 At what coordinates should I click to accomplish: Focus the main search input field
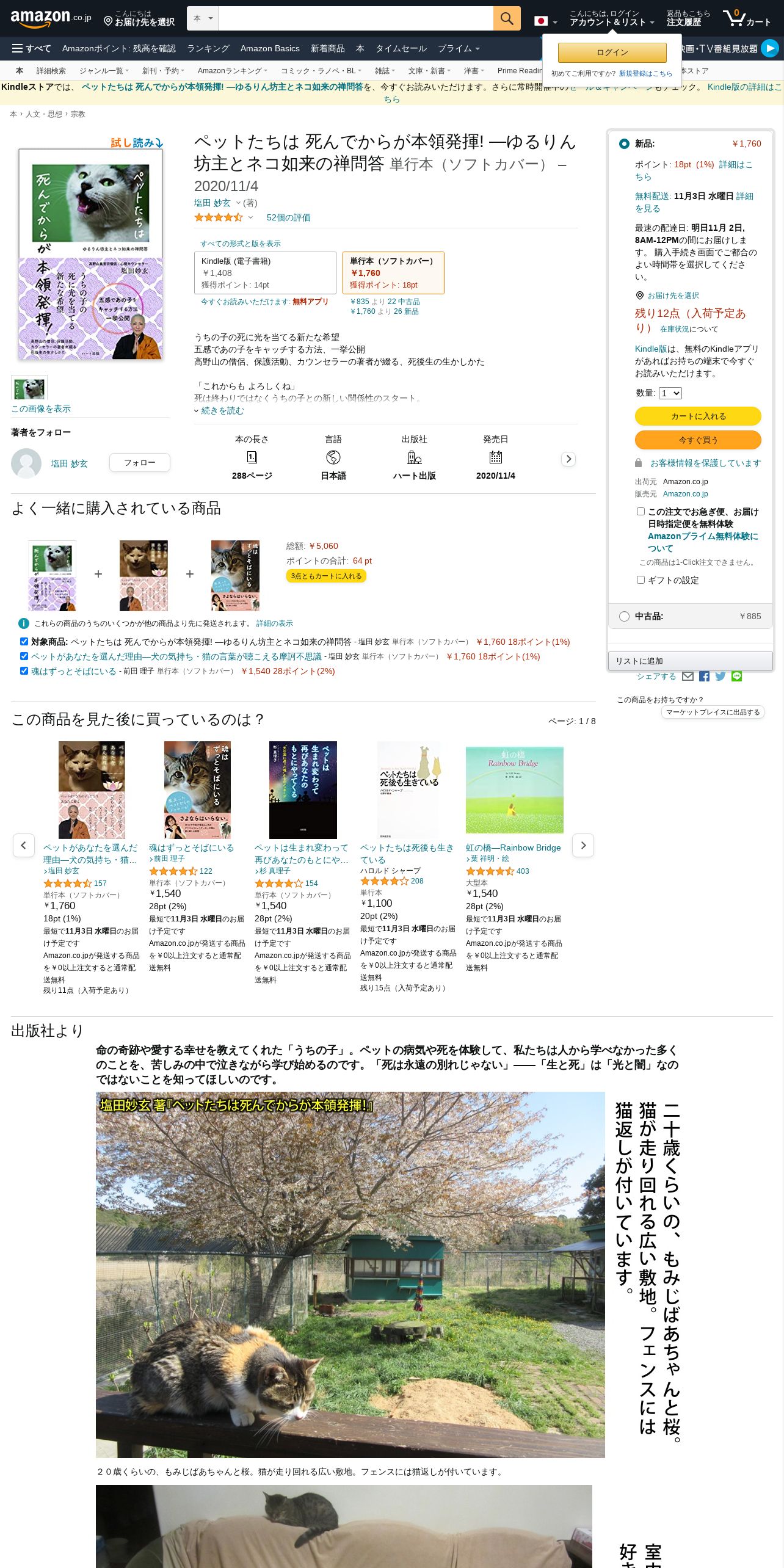click(x=355, y=18)
